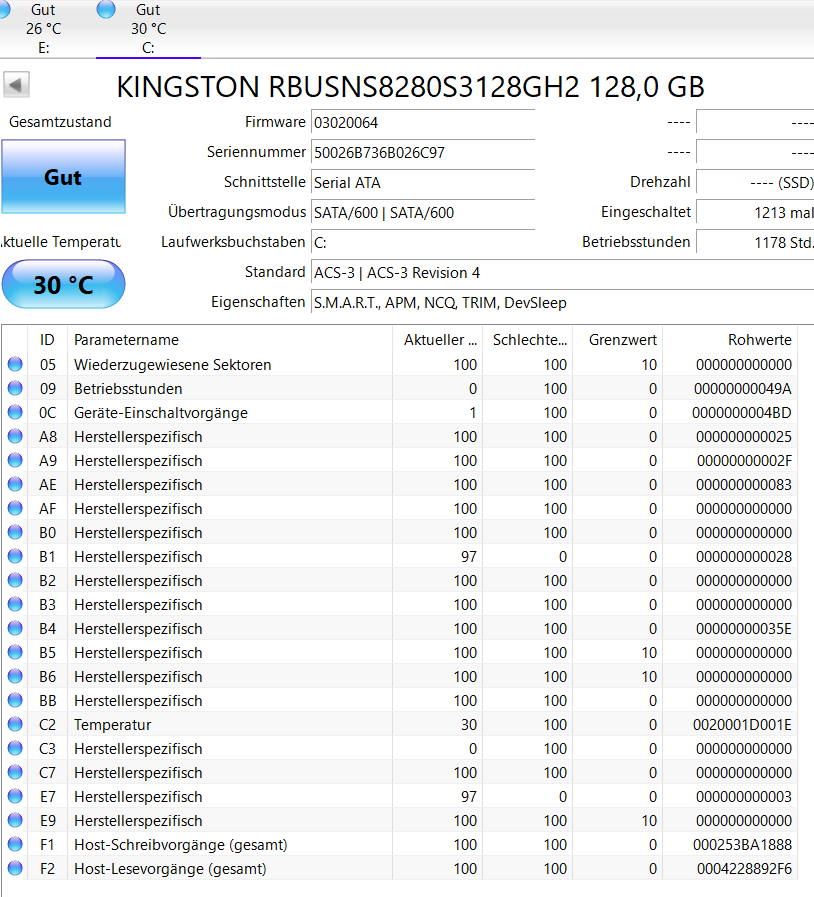The height and width of the screenshot is (897, 814).
Task: Click raw value 0000000004BD
Action: 742,413
